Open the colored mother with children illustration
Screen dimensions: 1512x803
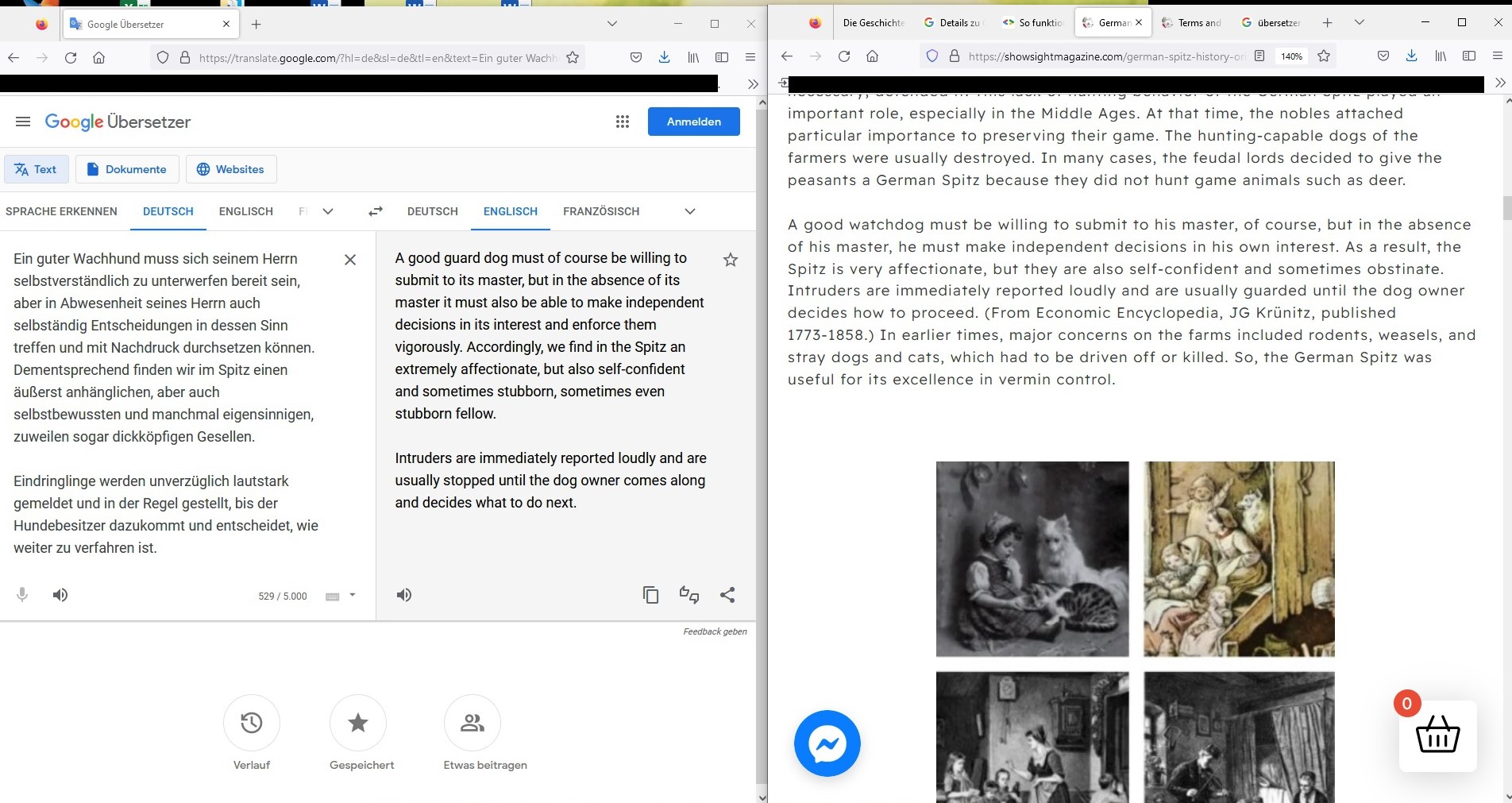coord(1240,559)
